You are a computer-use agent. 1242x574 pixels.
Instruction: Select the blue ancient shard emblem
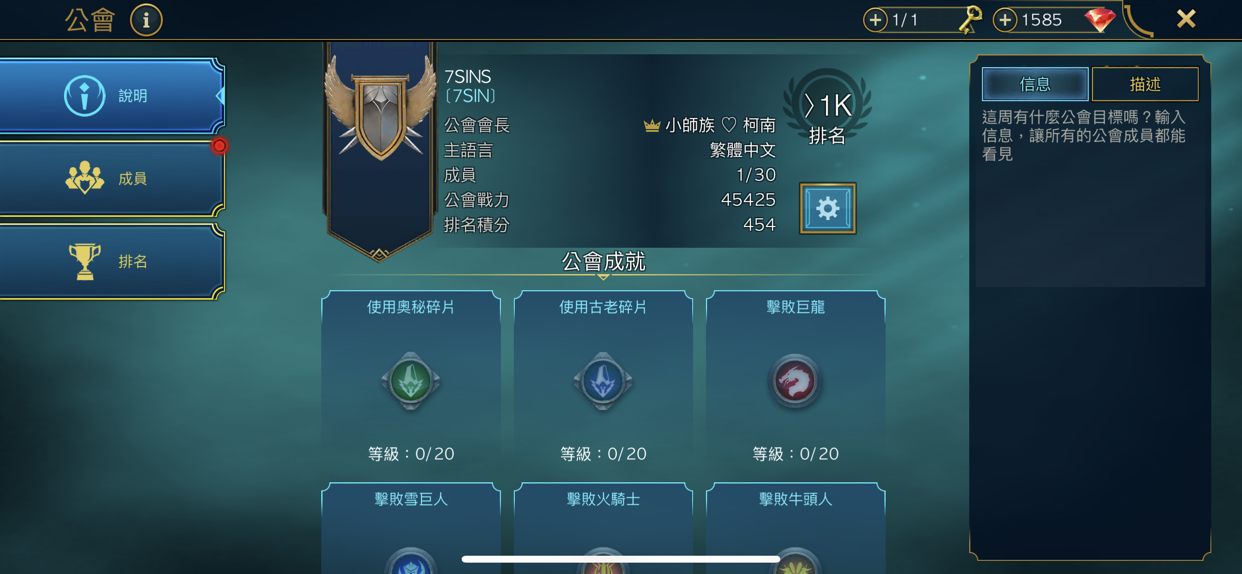[x=603, y=381]
